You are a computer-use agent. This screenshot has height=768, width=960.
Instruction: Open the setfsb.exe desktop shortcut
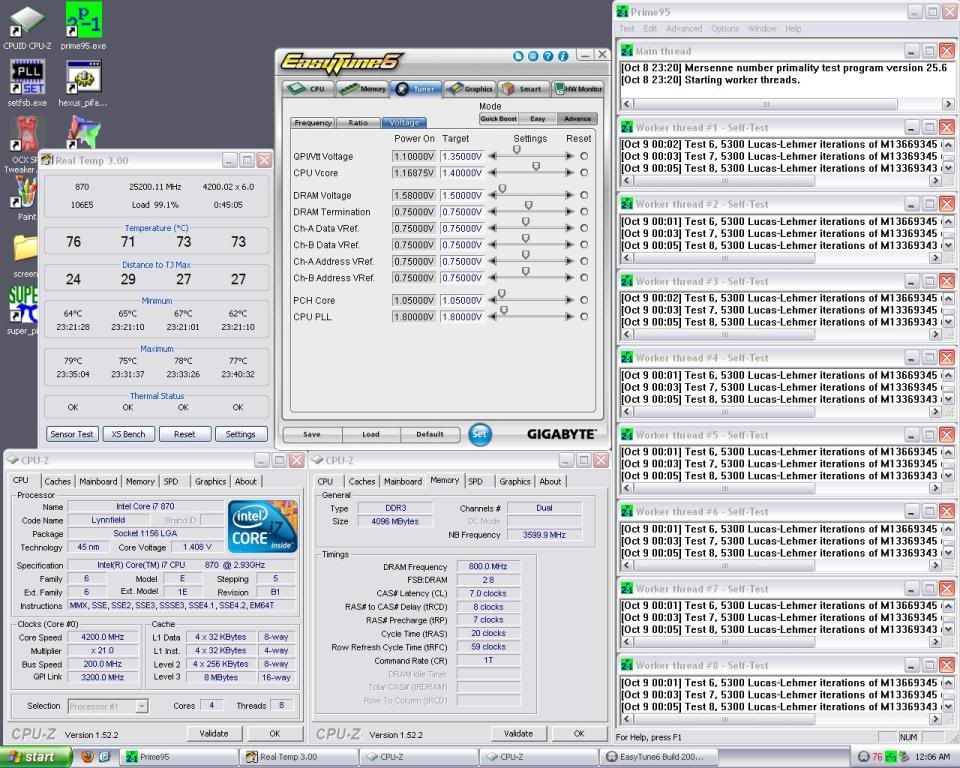tap(27, 84)
